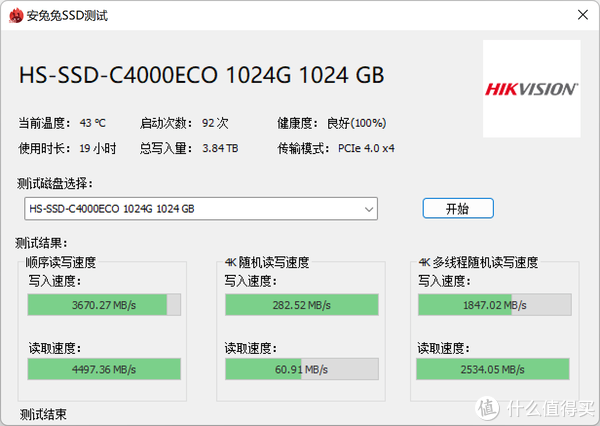The width and height of the screenshot is (600, 426).
Task: Click the multithread read 2534.05 MB/s bar
Action: (493, 369)
